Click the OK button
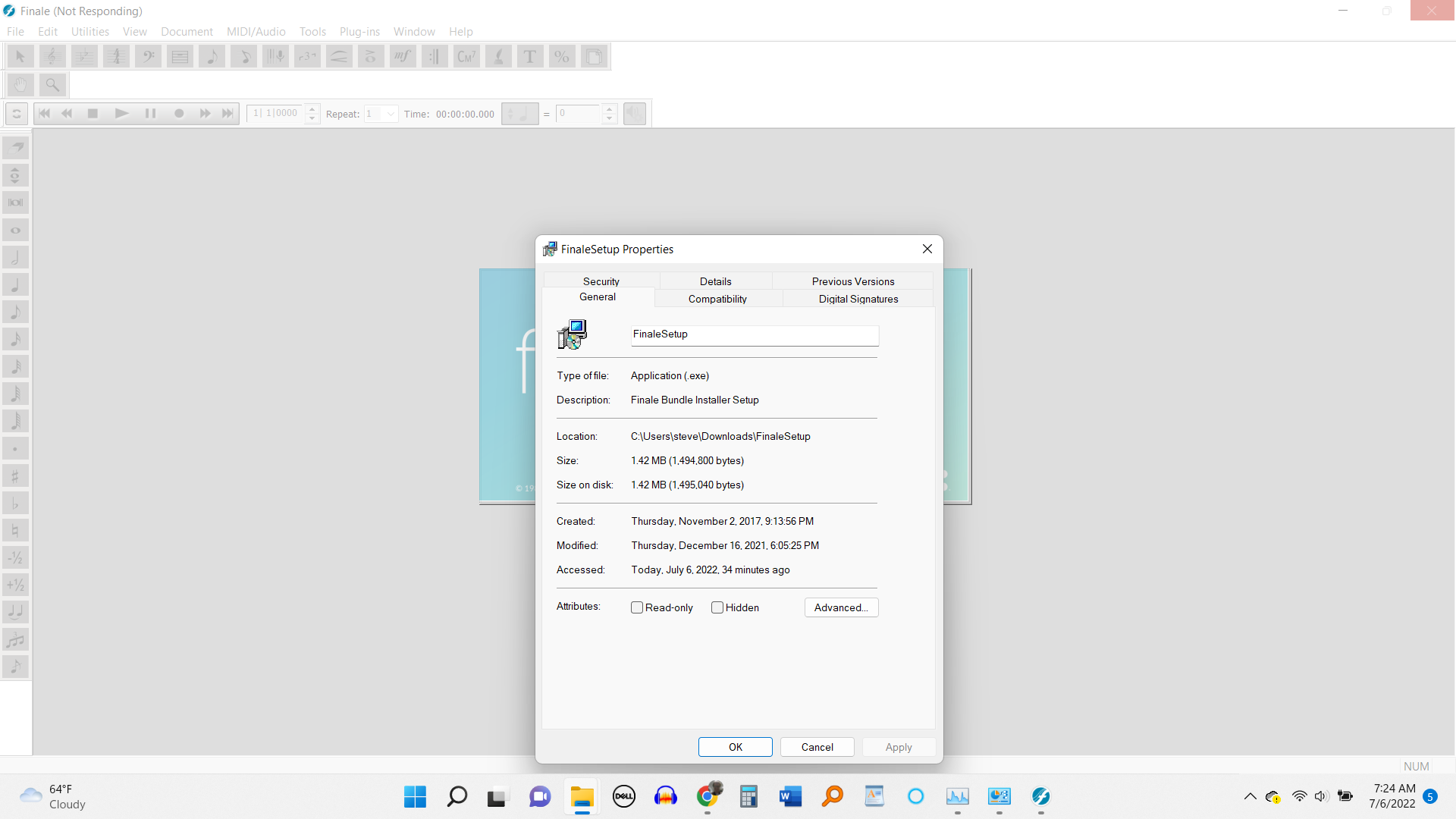 [x=735, y=747]
